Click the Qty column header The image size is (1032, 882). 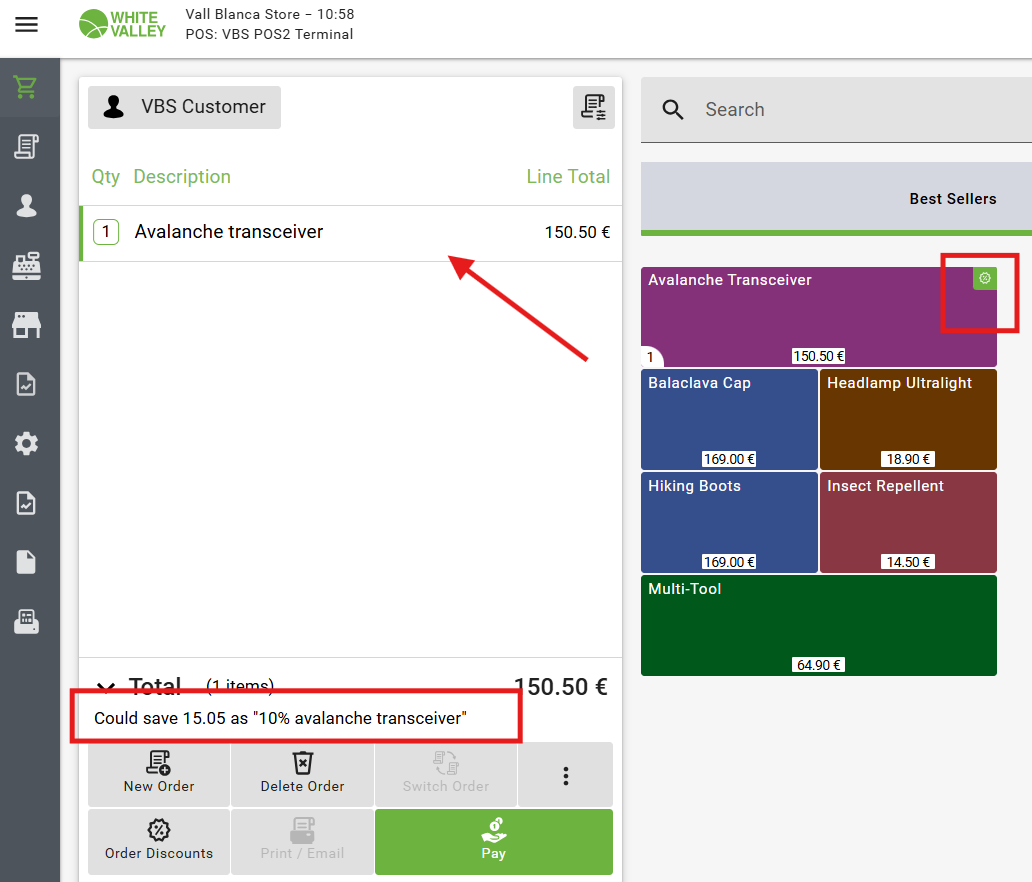[x=105, y=176]
